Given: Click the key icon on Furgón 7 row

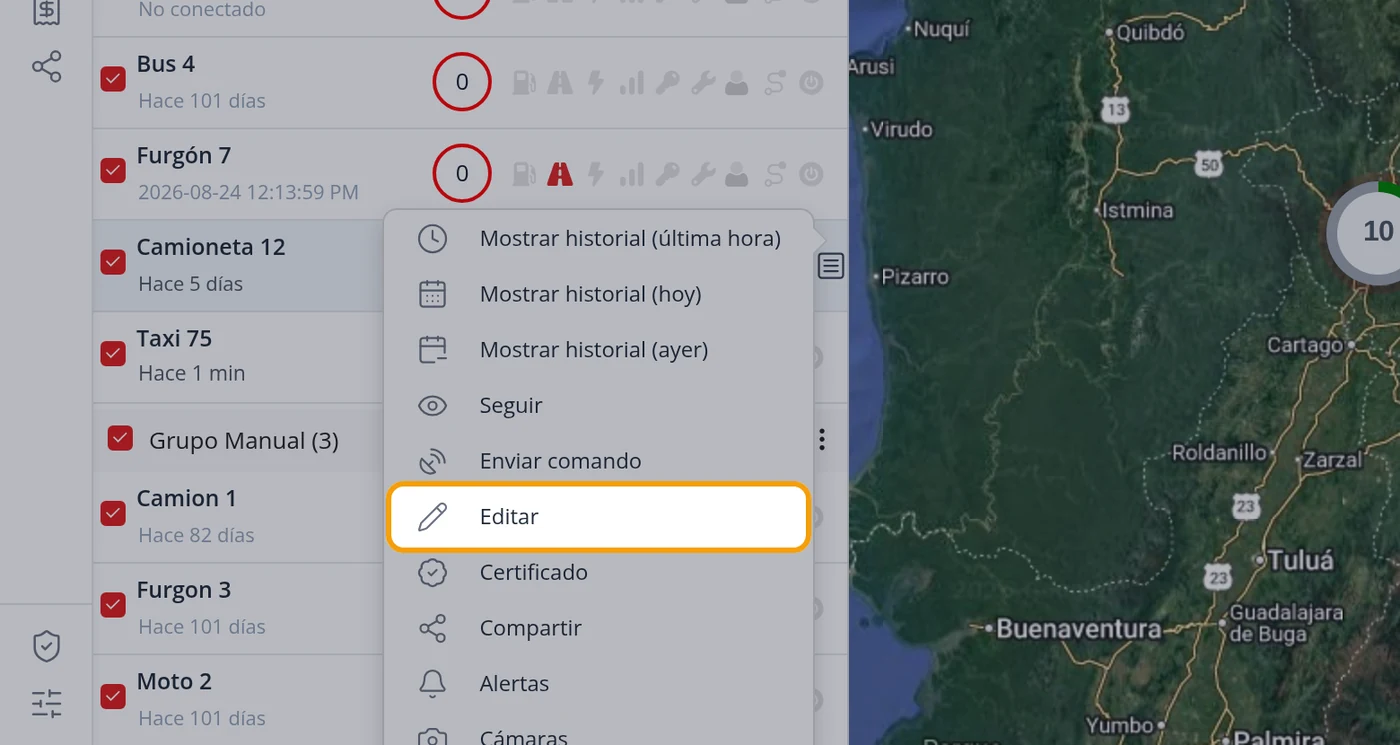Looking at the screenshot, I should click(667, 174).
